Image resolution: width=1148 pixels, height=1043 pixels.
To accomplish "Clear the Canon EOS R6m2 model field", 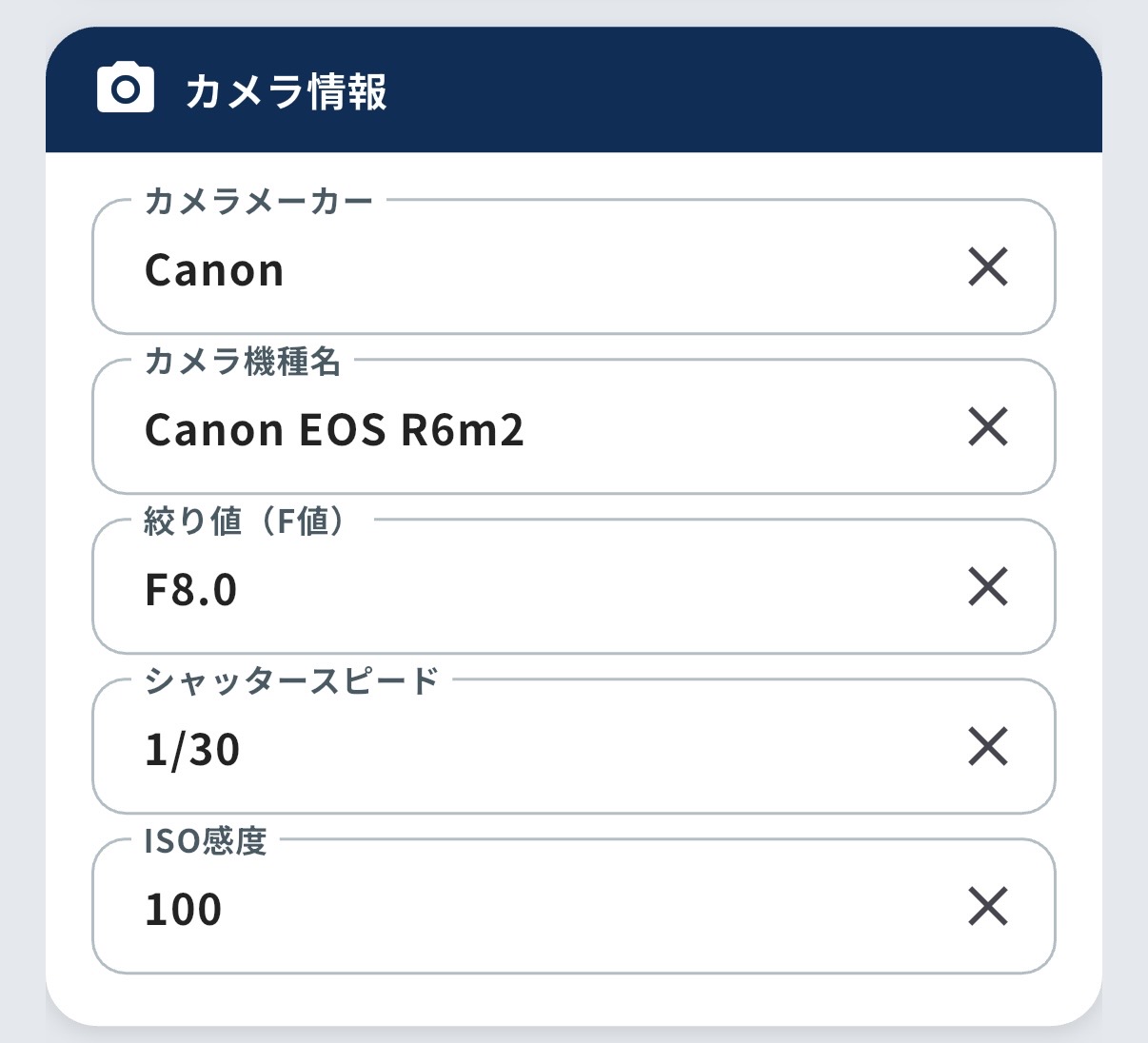I will tap(990, 428).
